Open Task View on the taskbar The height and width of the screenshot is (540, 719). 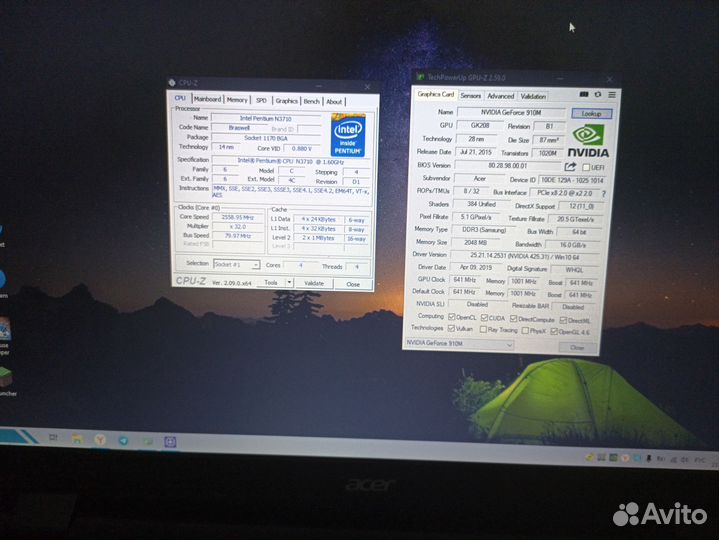pyautogui.click(x=53, y=437)
